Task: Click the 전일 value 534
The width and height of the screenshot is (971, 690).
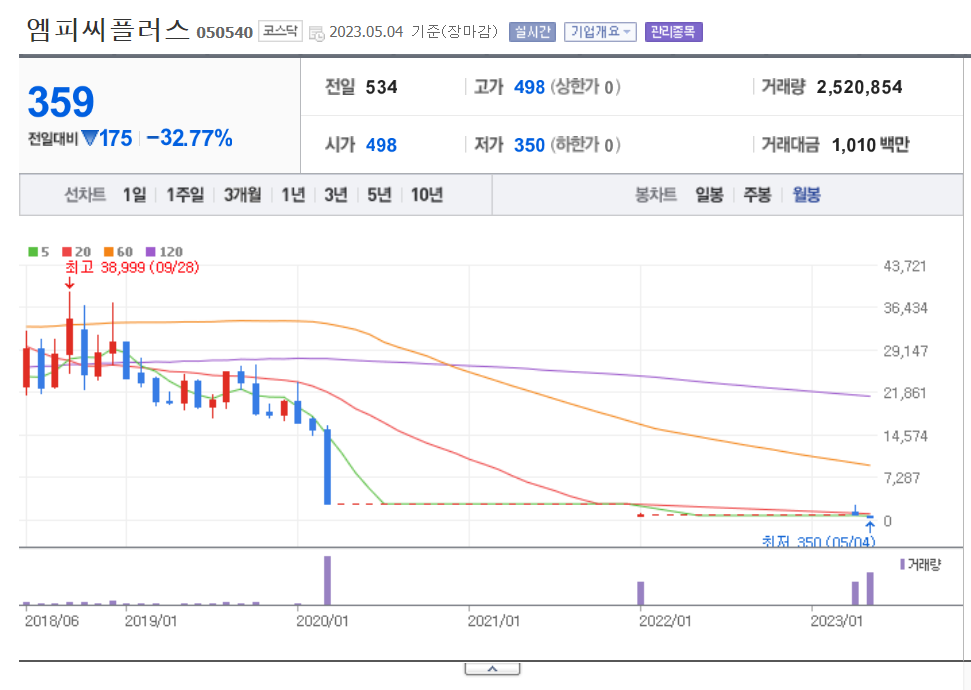Action: click(x=381, y=87)
